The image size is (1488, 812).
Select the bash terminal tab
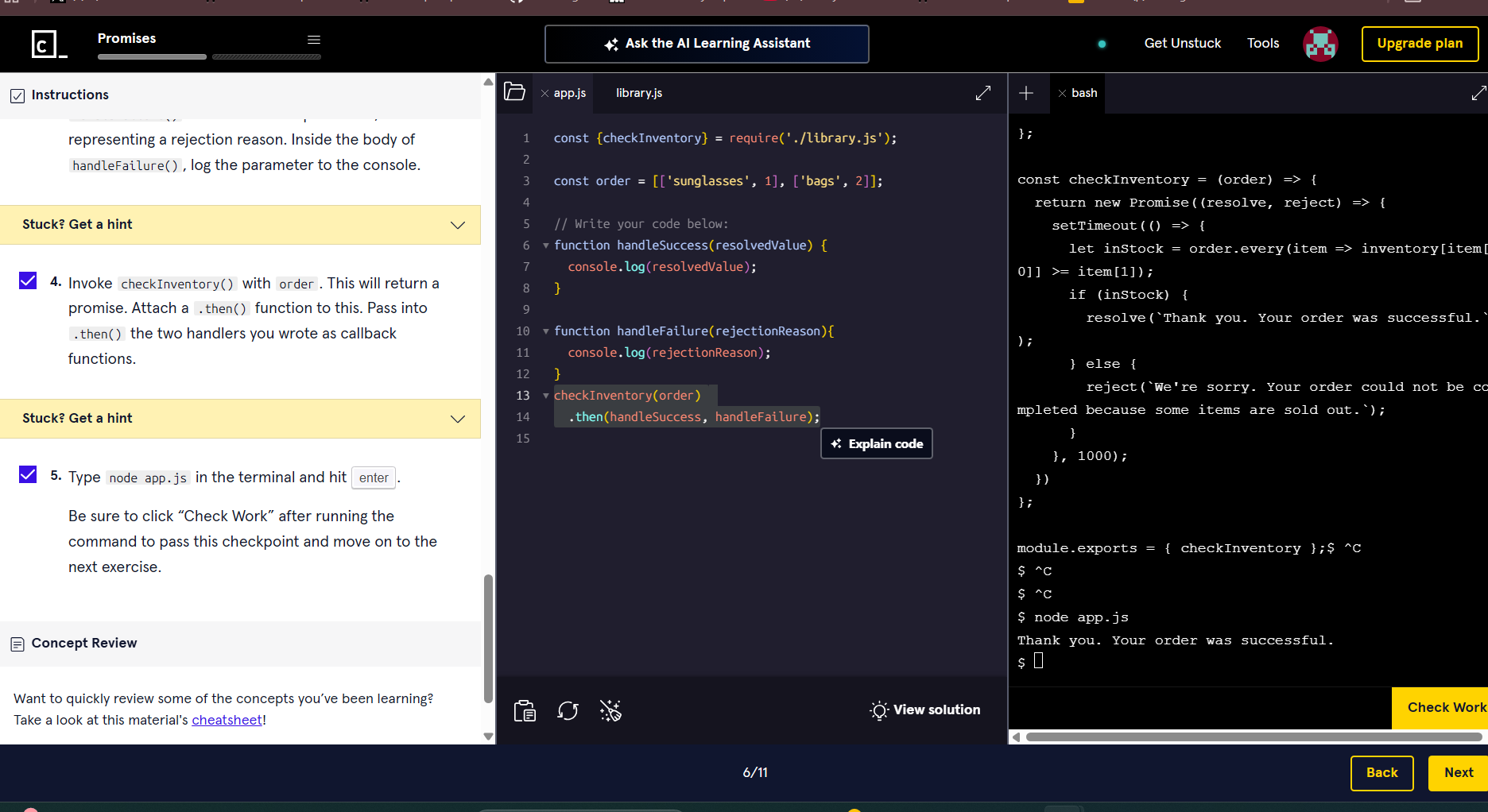pyautogui.click(x=1083, y=93)
